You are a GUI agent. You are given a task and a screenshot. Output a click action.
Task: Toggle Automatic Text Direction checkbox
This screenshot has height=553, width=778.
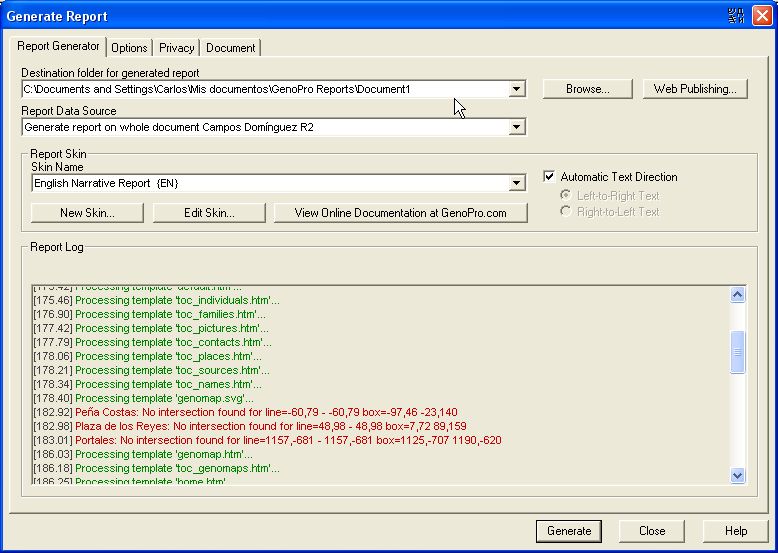(x=549, y=177)
